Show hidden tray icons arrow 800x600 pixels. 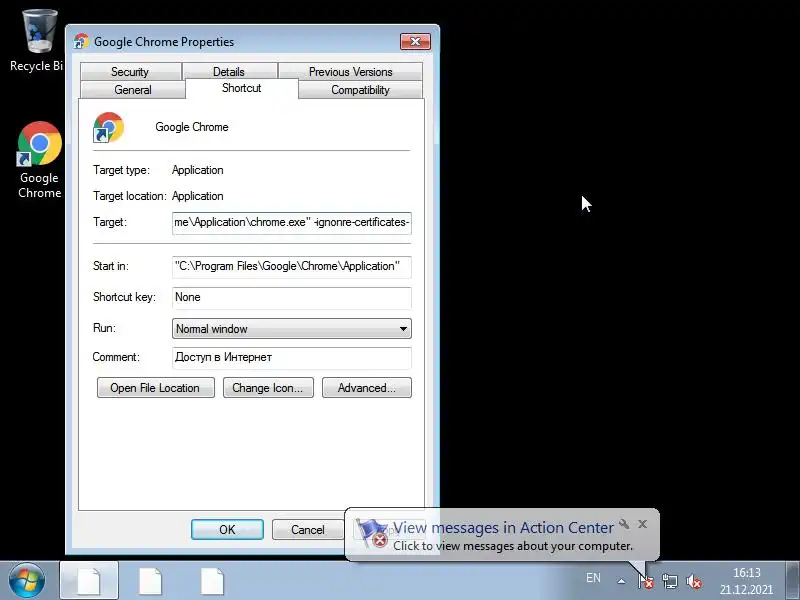[x=621, y=581]
